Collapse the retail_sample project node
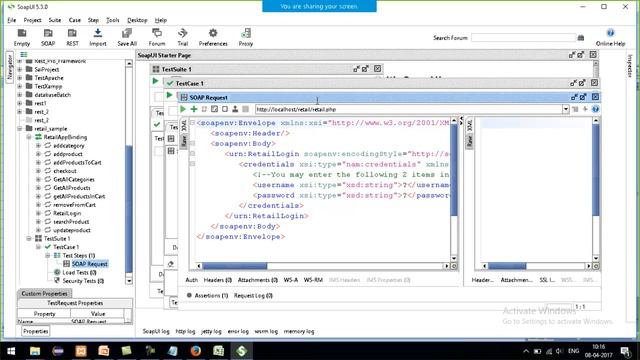The image size is (640, 360). tap(20, 129)
